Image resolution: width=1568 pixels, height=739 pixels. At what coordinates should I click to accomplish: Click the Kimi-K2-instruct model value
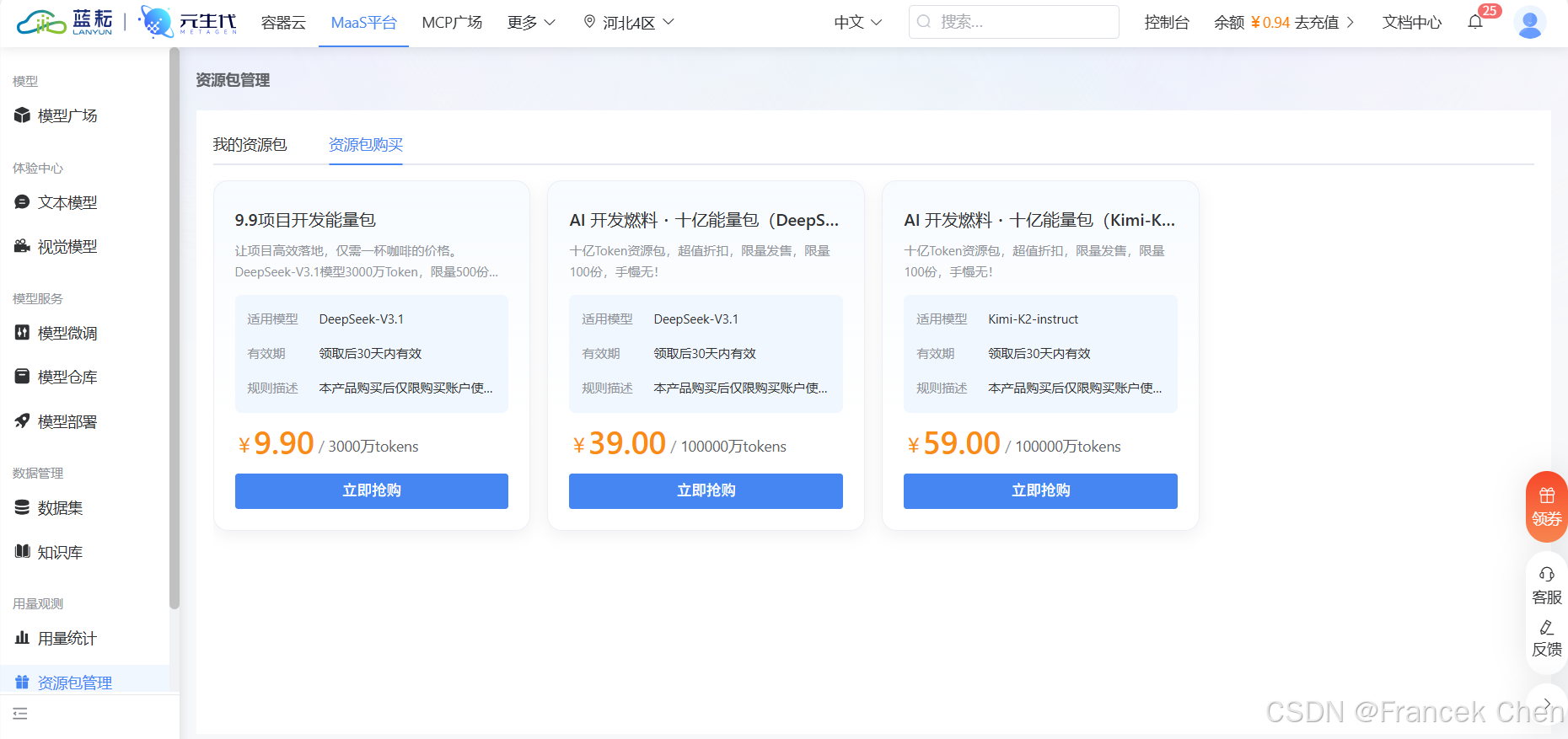click(x=1033, y=319)
